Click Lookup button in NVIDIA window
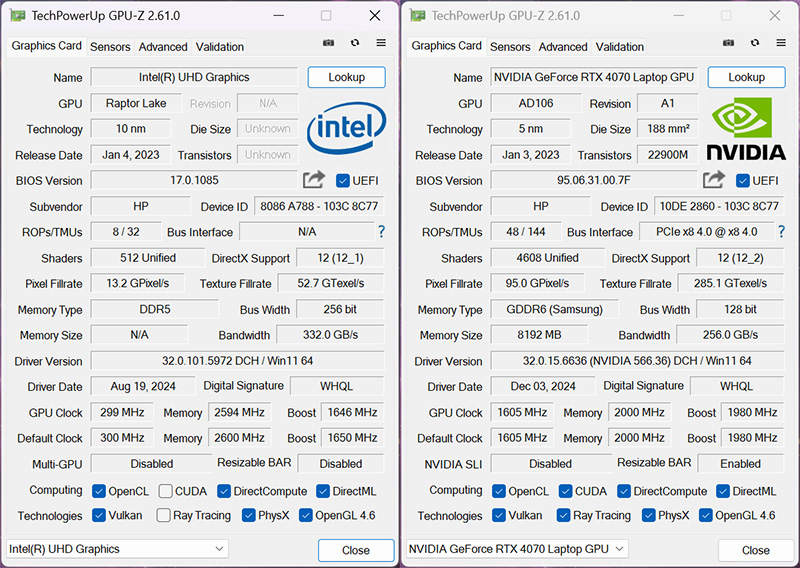Image resolution: width=800 pixels, height=568 pixels. [x=746, y=77]
